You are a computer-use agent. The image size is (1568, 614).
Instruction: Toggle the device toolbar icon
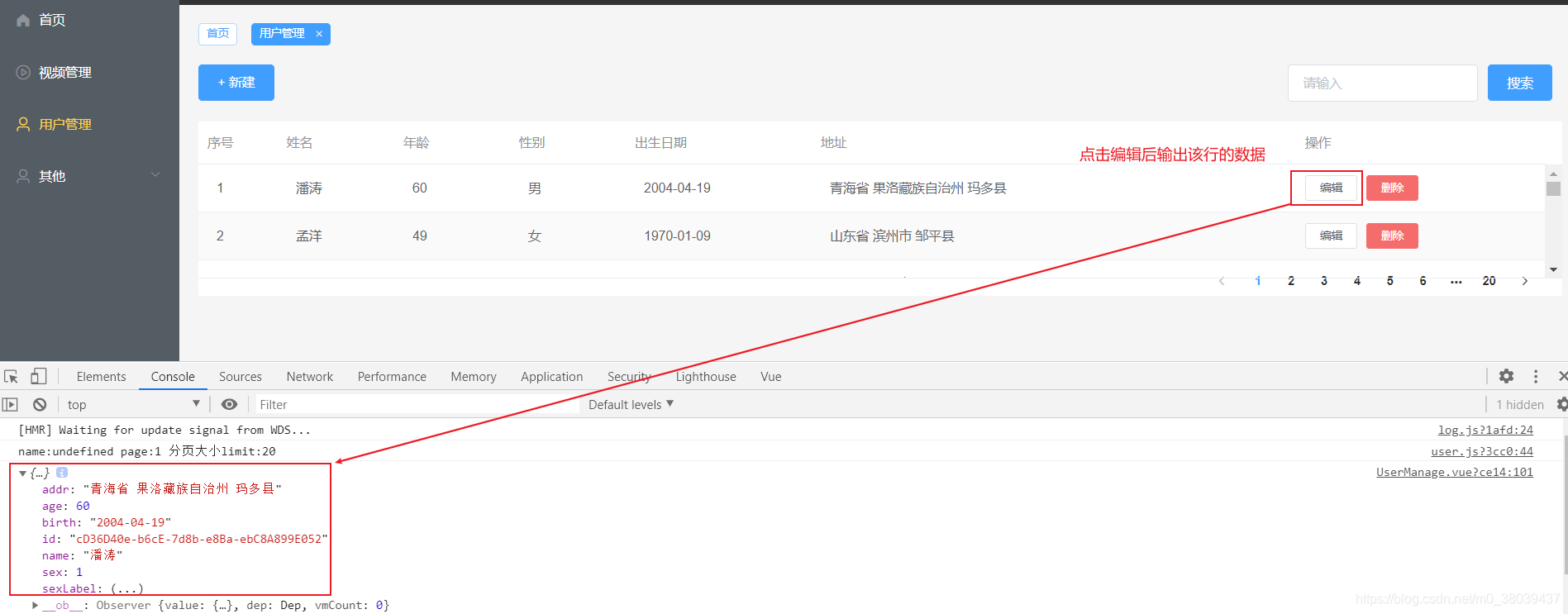click(38, 377)
